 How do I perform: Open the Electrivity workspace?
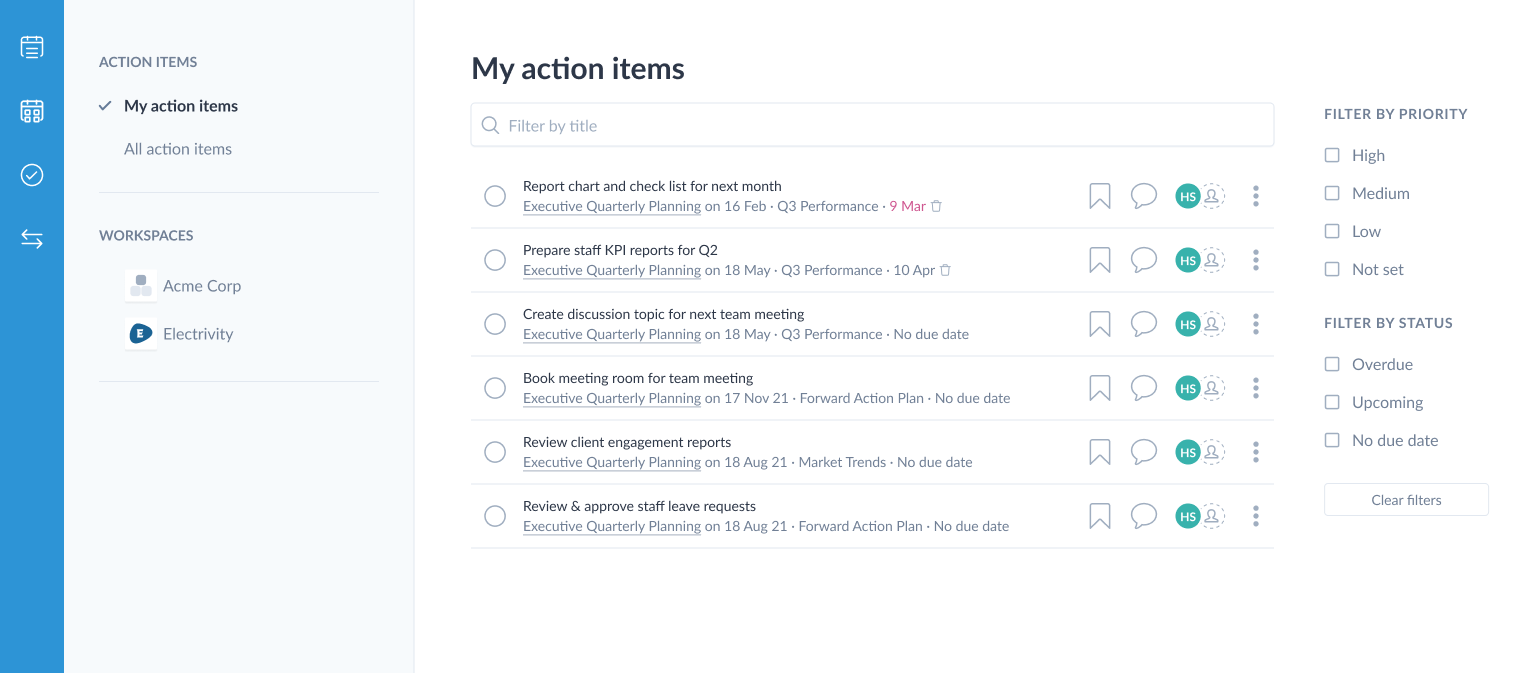point(198,334)
